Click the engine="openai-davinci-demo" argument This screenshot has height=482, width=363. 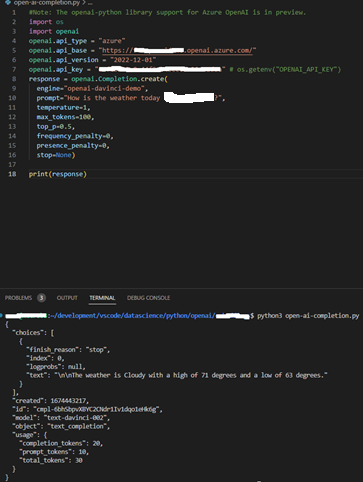coord(92,88)
